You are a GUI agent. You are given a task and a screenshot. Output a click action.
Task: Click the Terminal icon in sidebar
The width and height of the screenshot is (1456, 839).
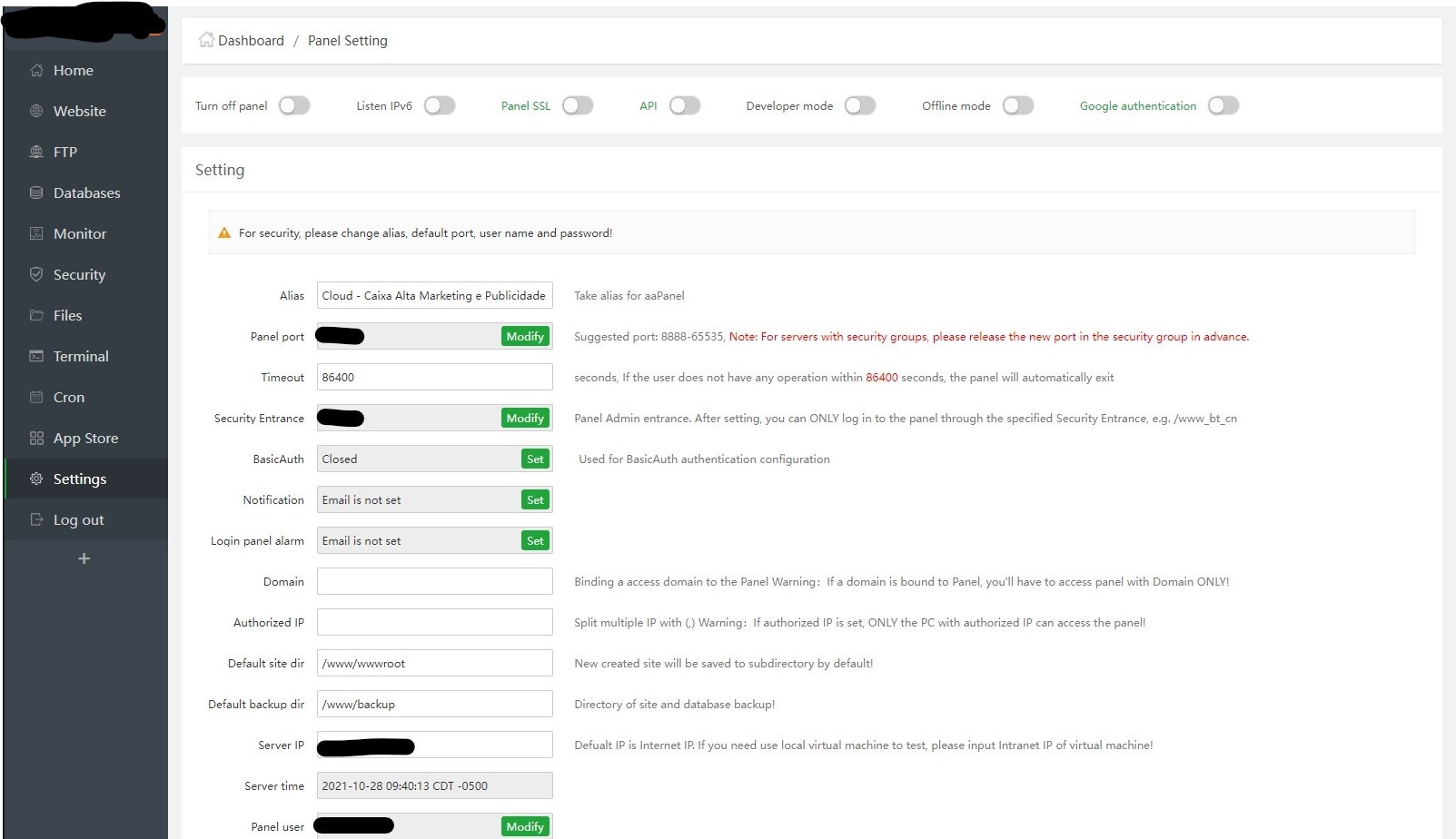tap(36, 356)
